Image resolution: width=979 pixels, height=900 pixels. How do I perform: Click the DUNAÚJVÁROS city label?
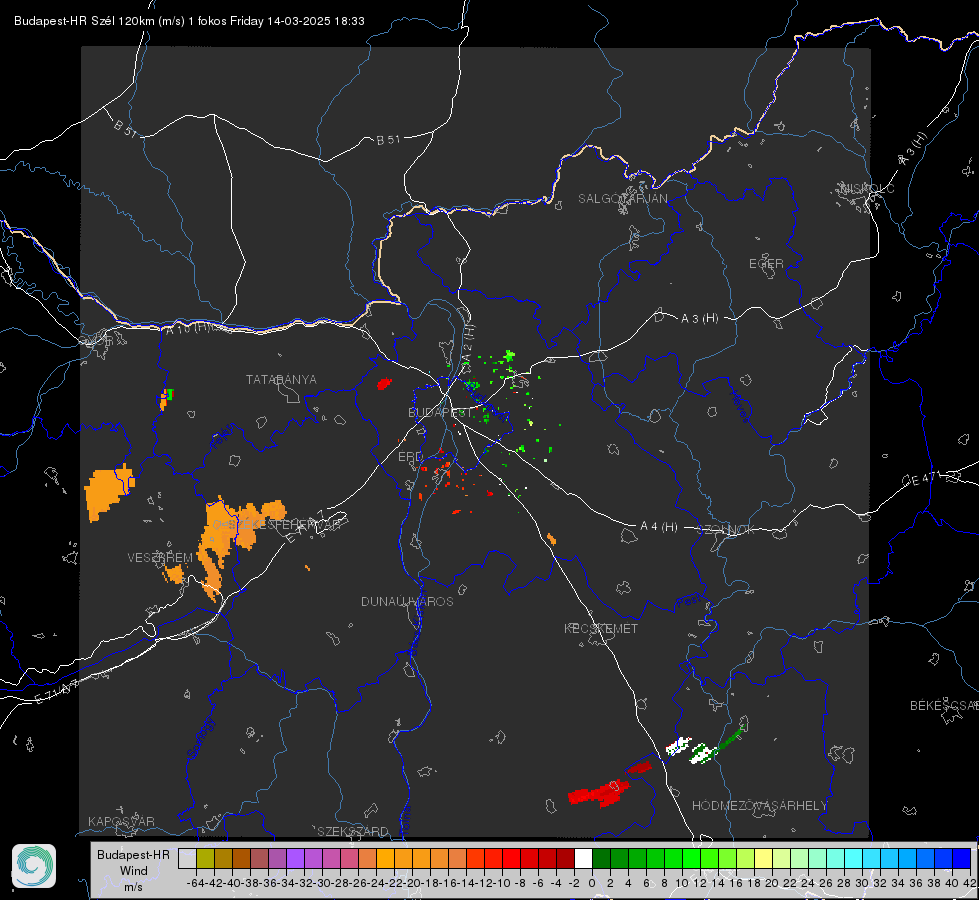(x=407, y=601)
